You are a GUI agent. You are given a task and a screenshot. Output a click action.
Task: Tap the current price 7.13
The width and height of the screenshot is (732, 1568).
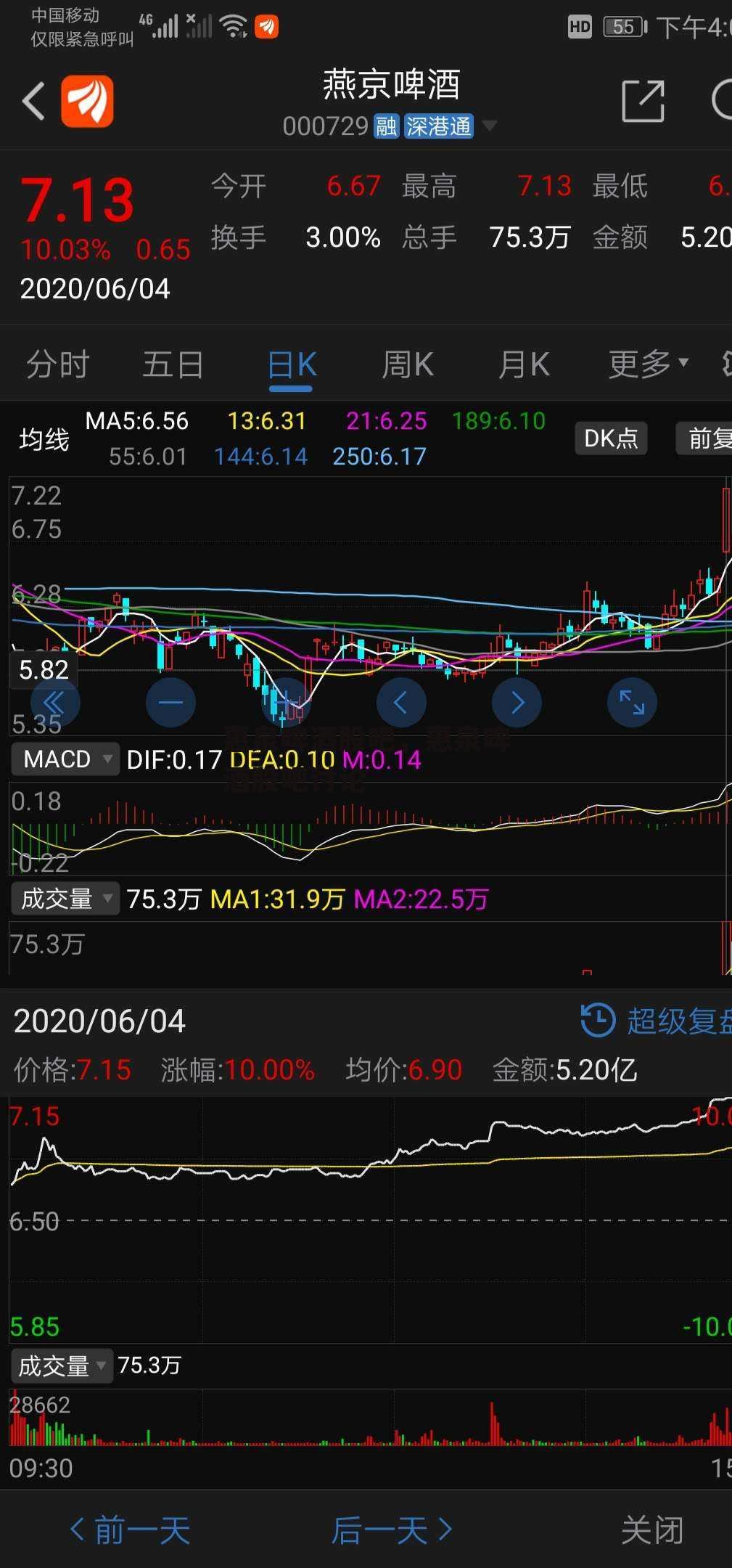tap(77, 200)
